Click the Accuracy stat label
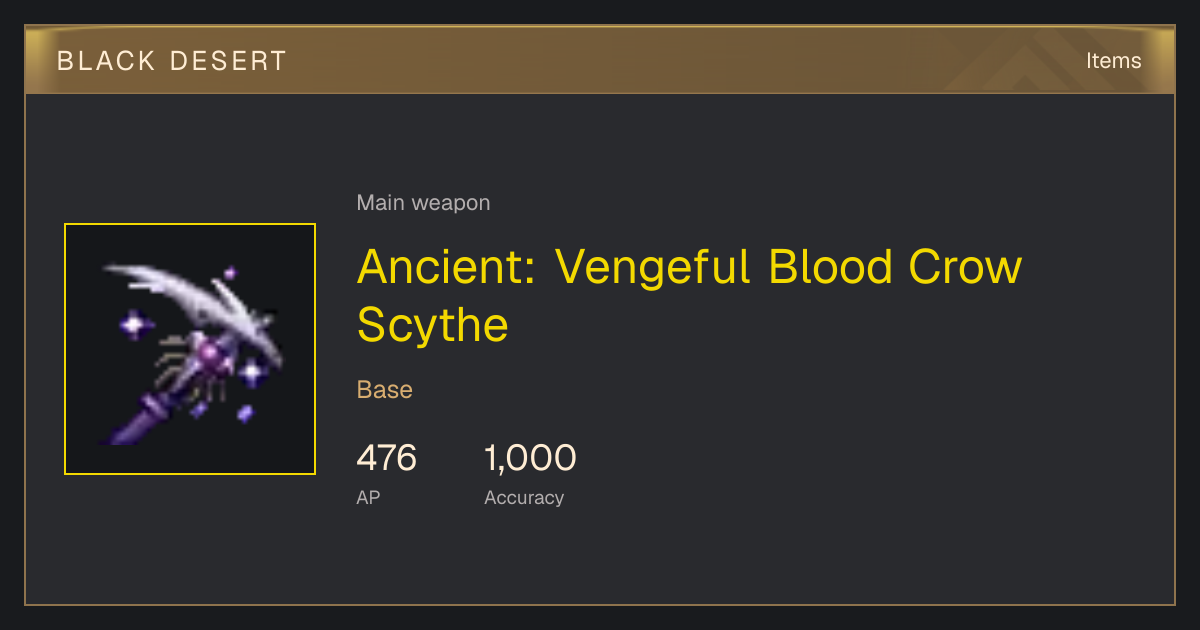Screen dimensions: 1200x630 (524, 497)
